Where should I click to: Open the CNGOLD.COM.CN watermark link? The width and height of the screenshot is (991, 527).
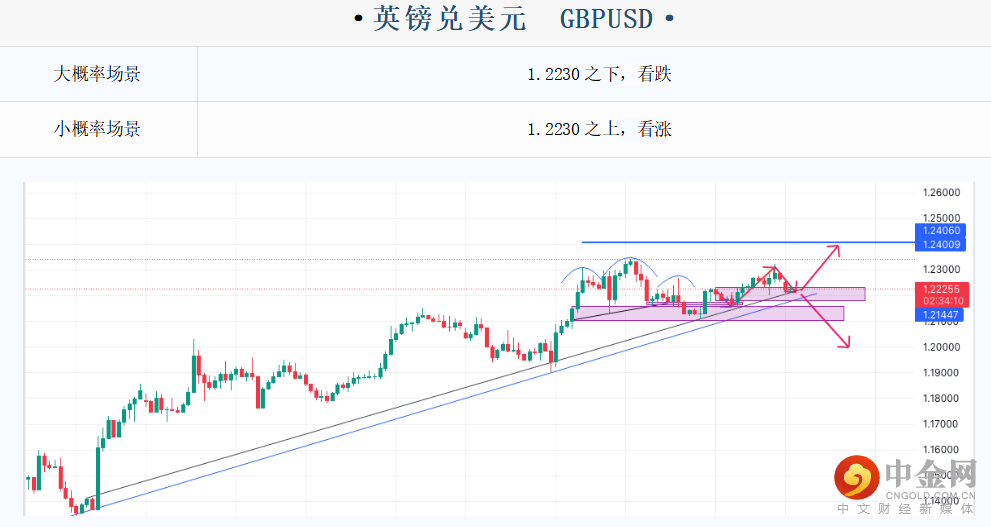pyautogui.click(x=929, y=494)
